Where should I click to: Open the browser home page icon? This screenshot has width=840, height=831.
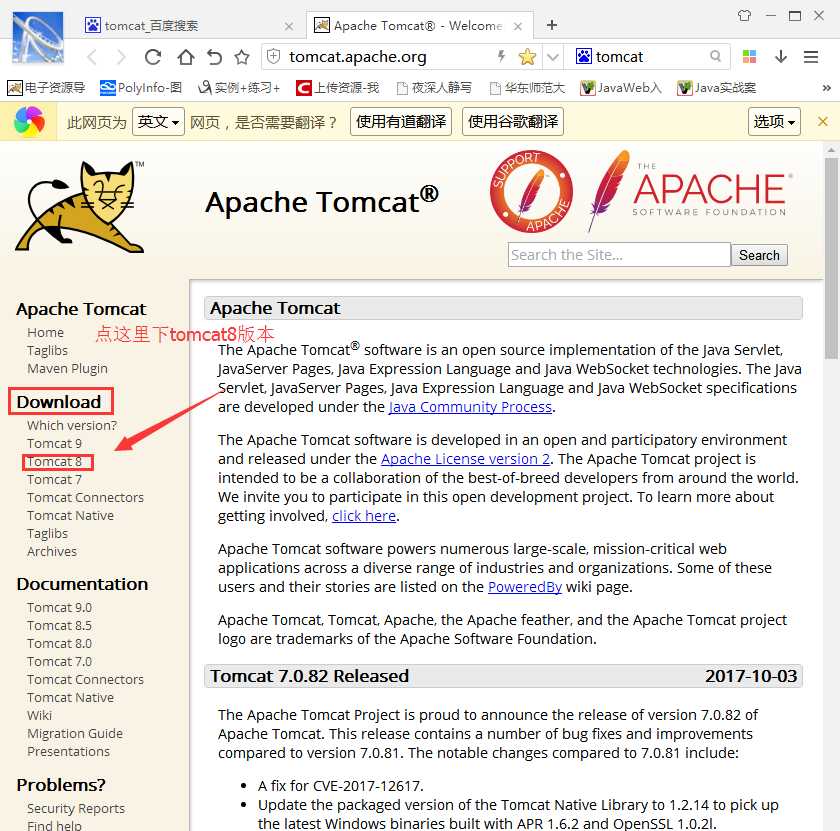click(185, 57)
